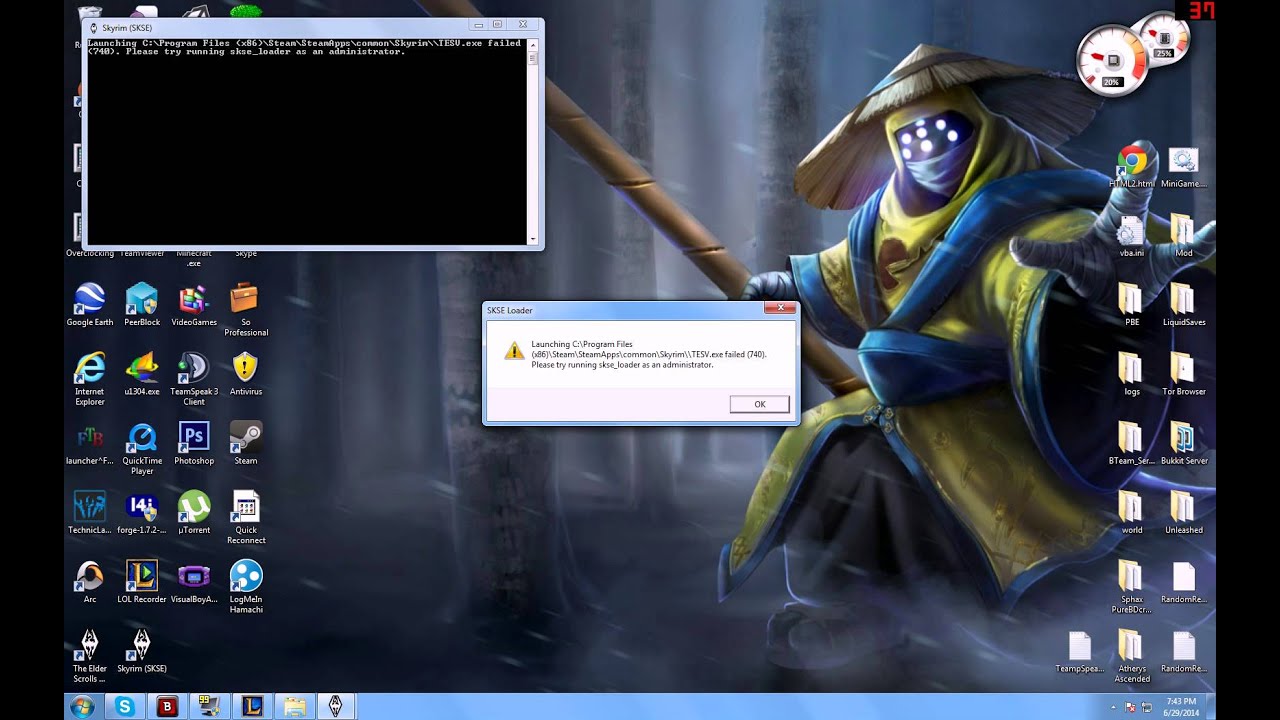Click the CPU meter gadget
The image size is (1280, 720).
(x=1113, y=61)
